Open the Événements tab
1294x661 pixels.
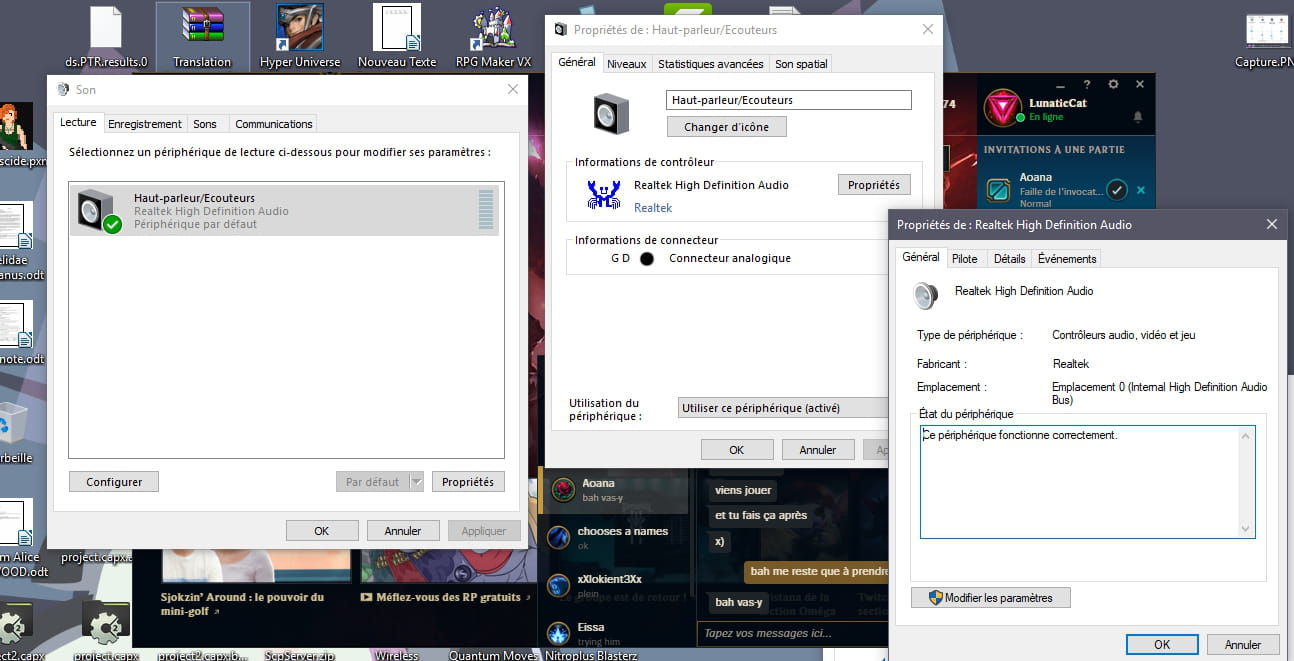[x=1067, y=259]
